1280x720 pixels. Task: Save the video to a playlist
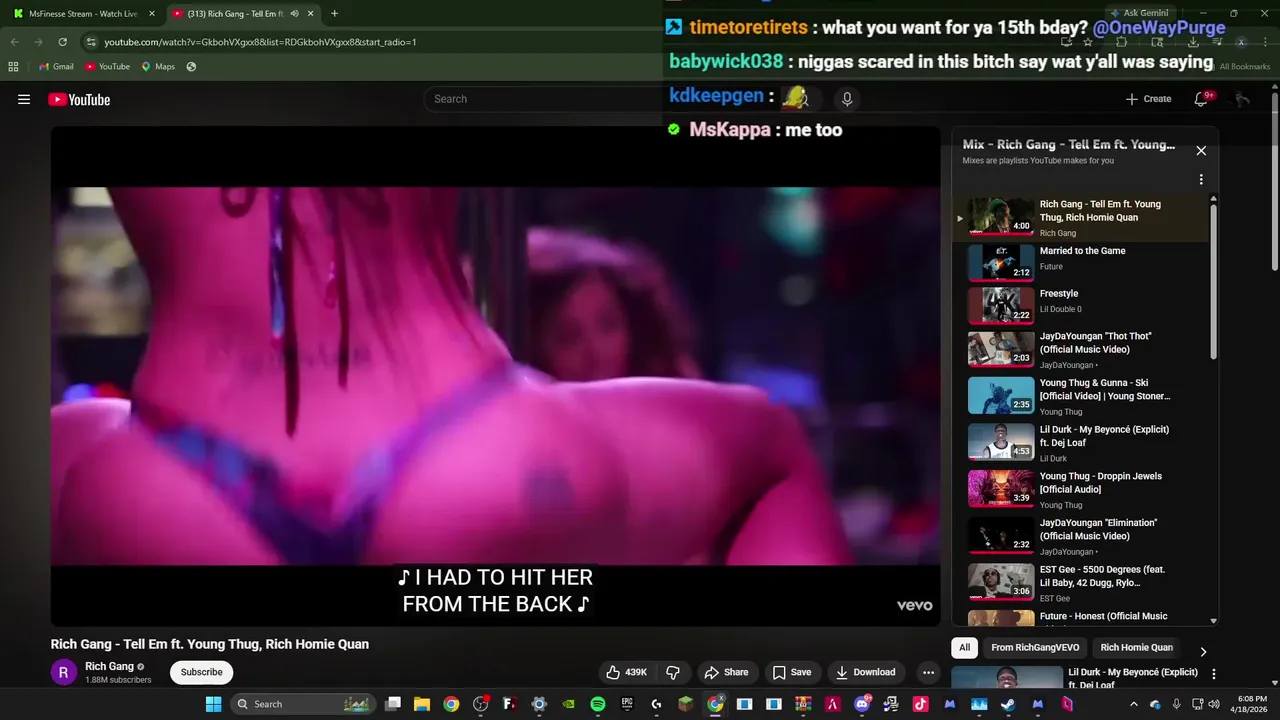791,672
